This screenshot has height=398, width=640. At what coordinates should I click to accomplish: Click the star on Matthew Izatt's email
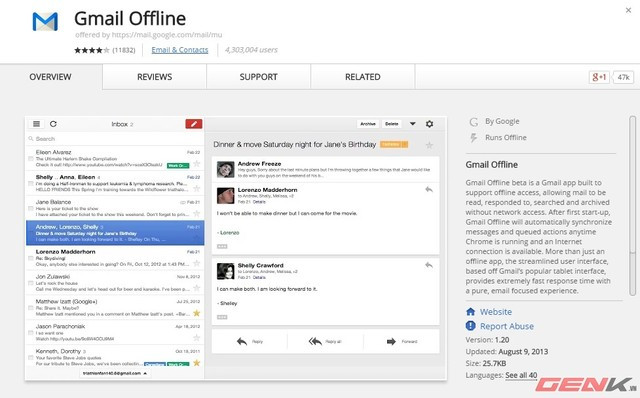tap(196, 313)
